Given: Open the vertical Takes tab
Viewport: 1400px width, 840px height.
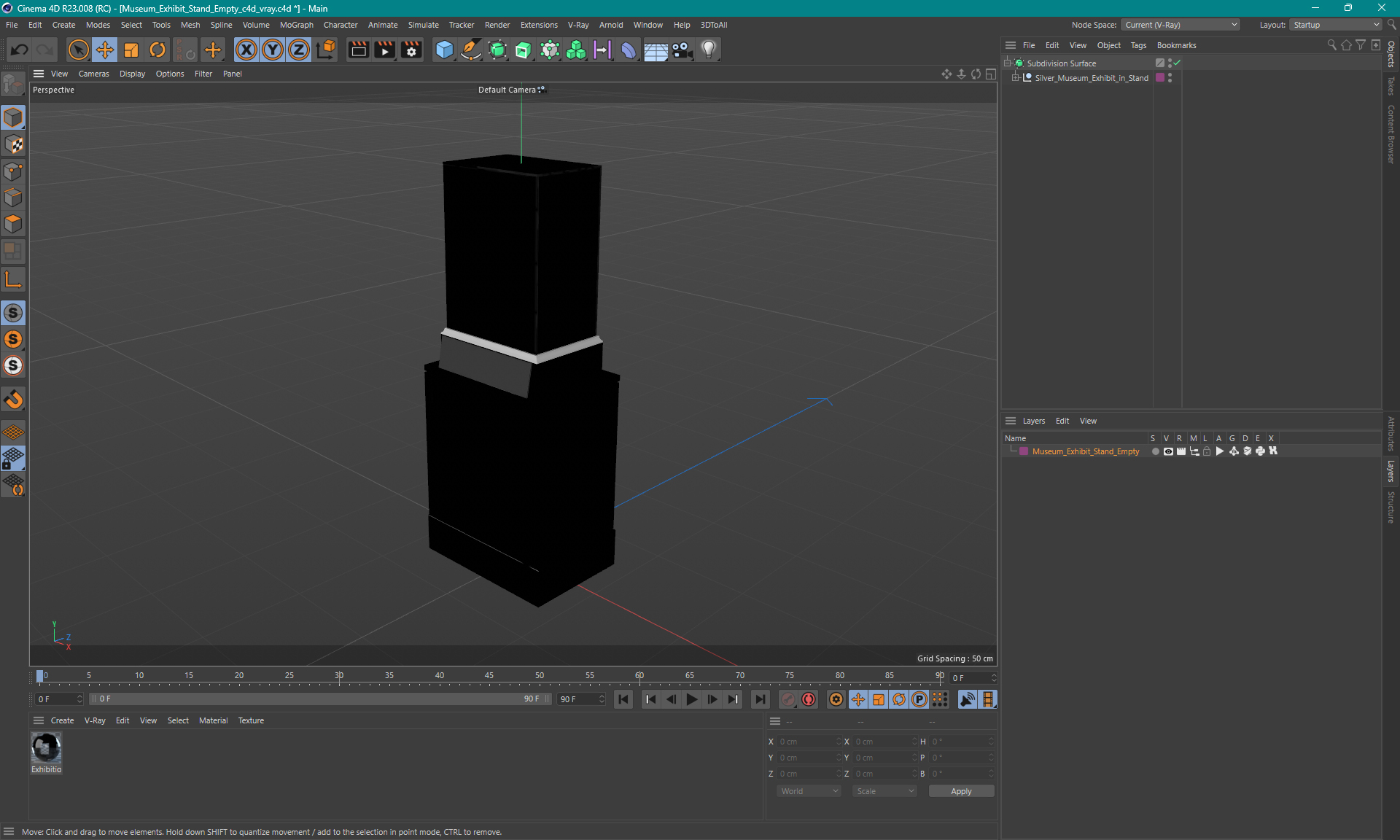Looking at the screenshot, I should click(x=1391, y=86).
